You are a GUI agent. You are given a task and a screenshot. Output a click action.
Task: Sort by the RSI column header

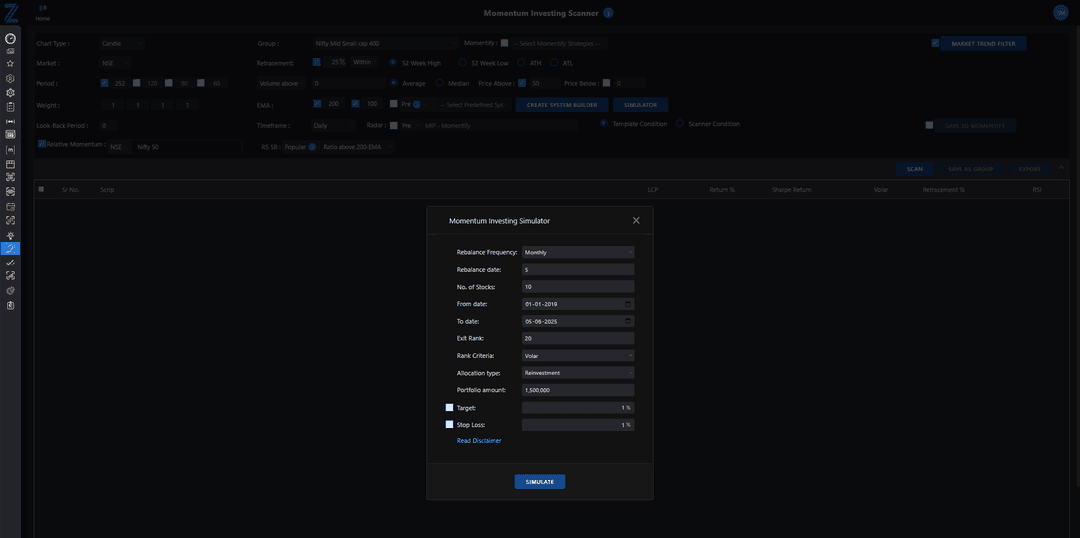(x=1036, y=189)
